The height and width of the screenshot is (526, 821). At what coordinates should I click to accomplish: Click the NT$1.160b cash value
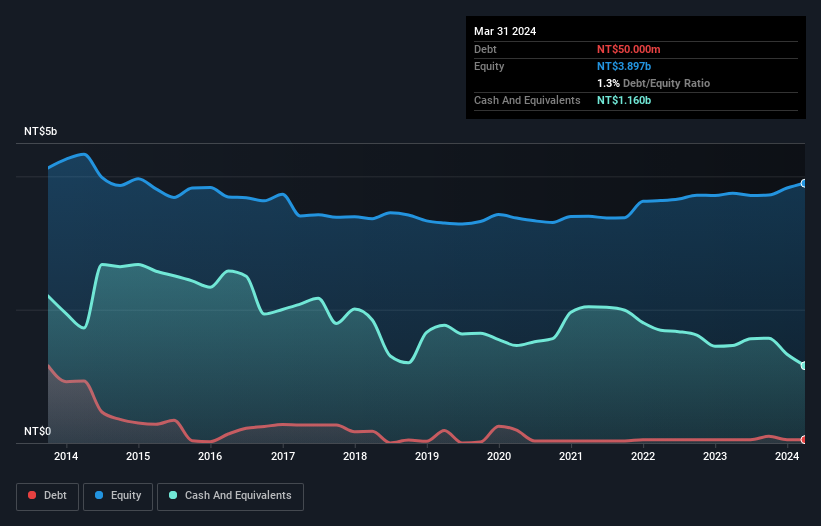[624, 100]
